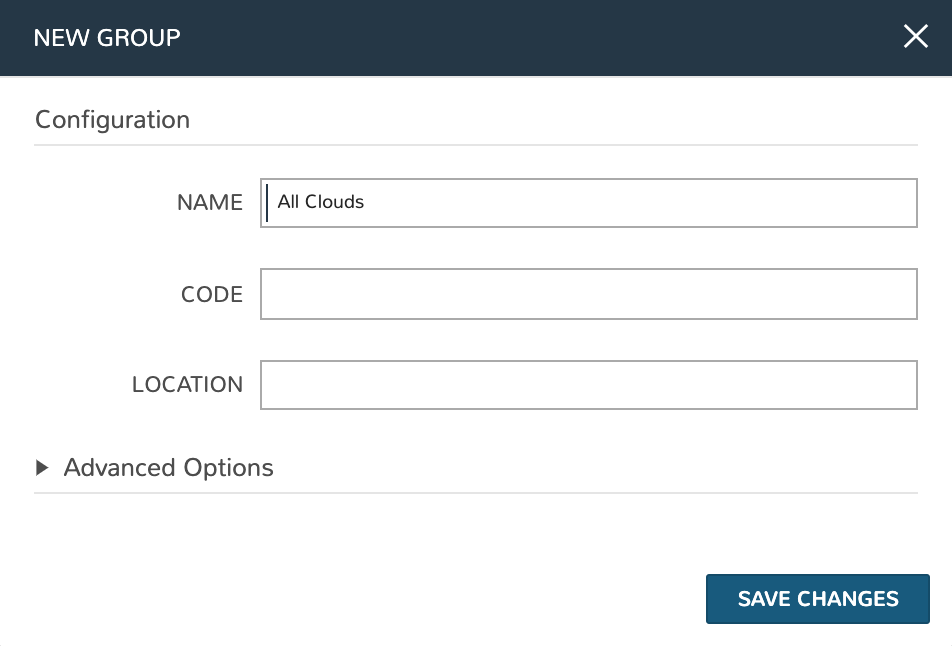This screenshot has height=646, width=952.
Task: Click the divider line below Advanced Options
Action: 476,493
